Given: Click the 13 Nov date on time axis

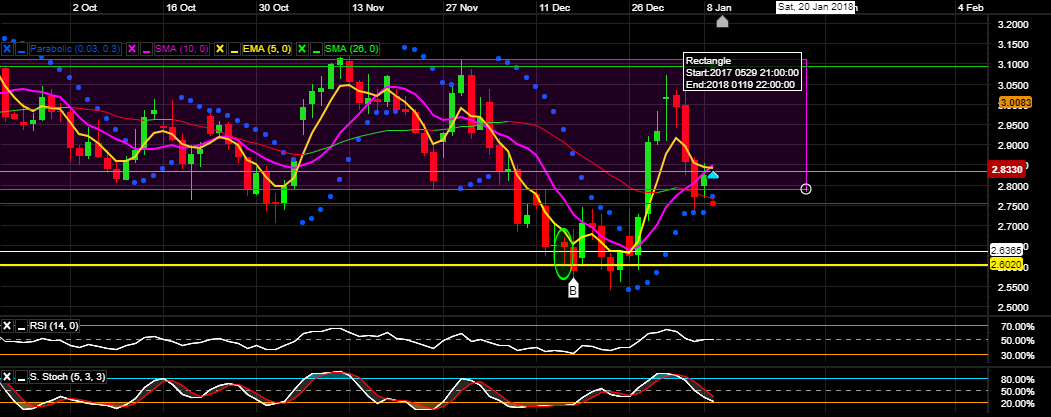Looking at the screenshot, I should click(x=368, y=7).
